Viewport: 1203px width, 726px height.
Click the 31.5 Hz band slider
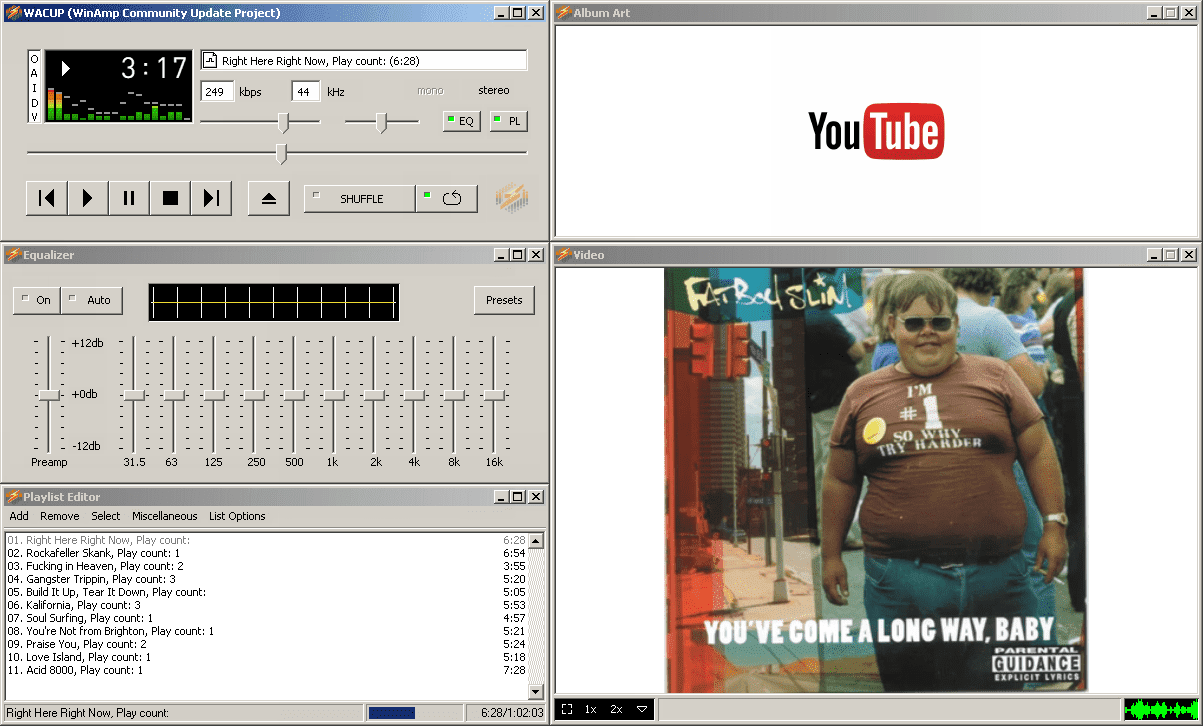[x=134, y=395]
